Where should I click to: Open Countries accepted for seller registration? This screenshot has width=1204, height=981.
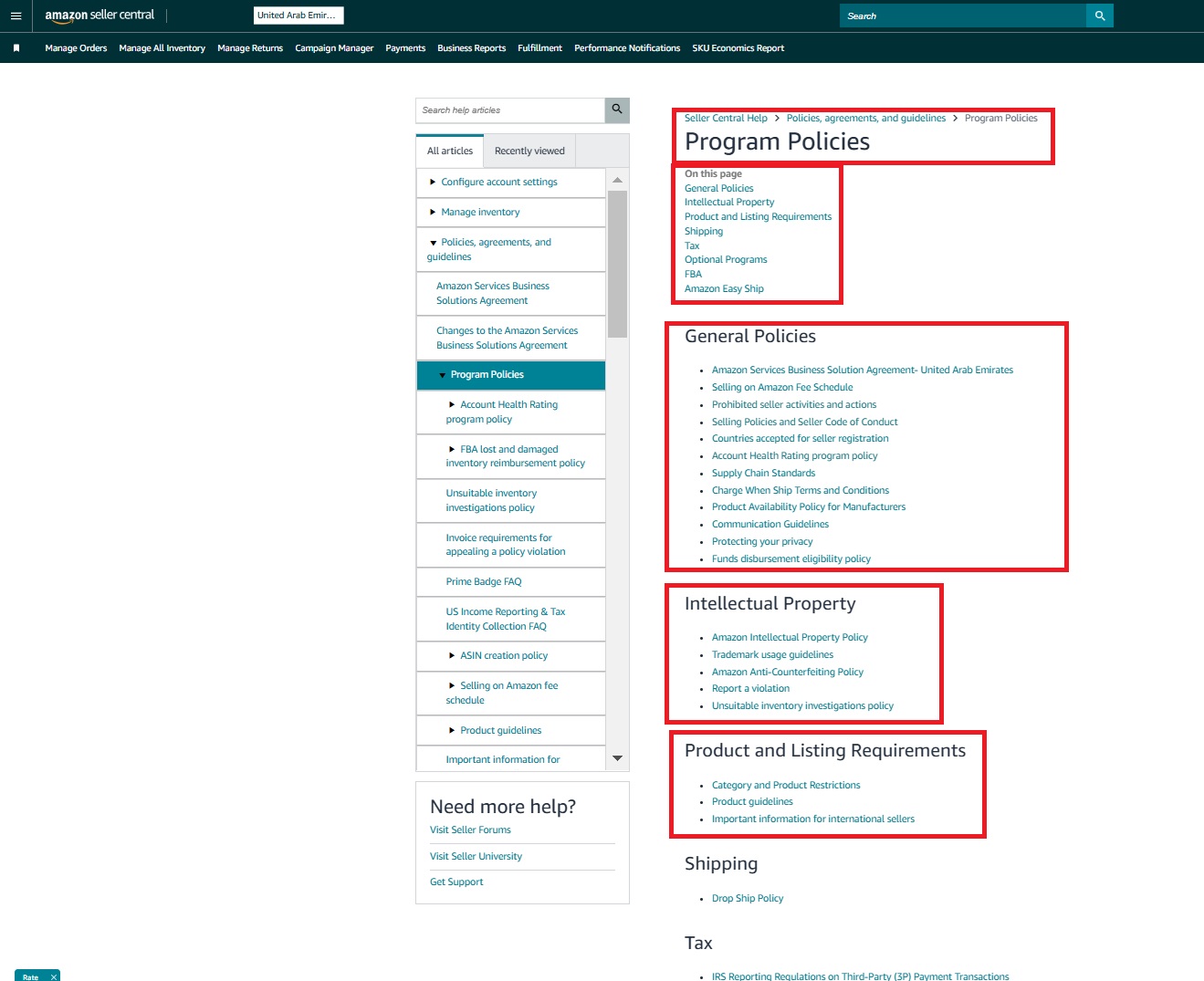point(801,439)
